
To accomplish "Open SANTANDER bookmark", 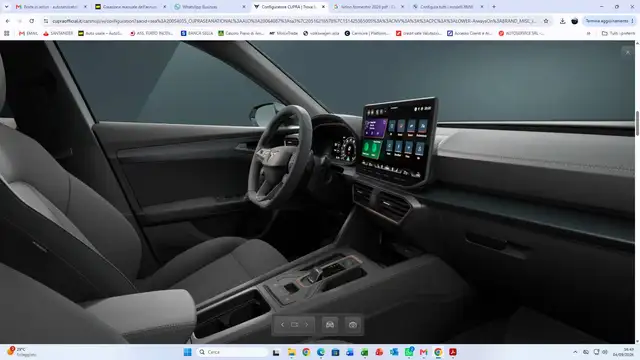I will [58, 33].
